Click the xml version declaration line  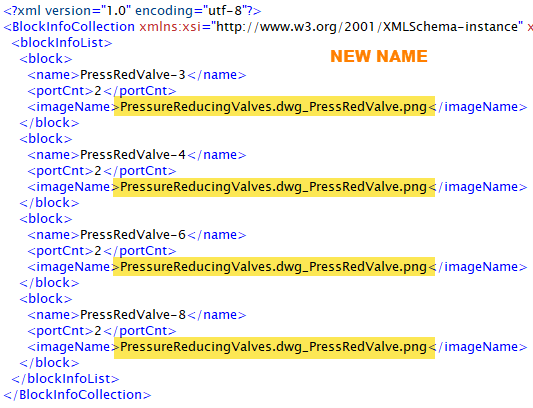[x=133, y=11]
